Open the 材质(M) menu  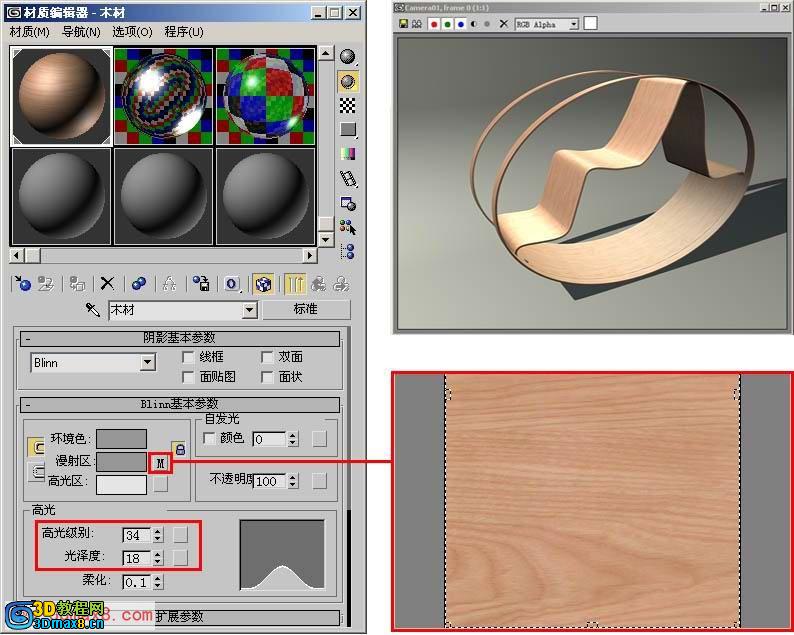(x=29, y=32)
